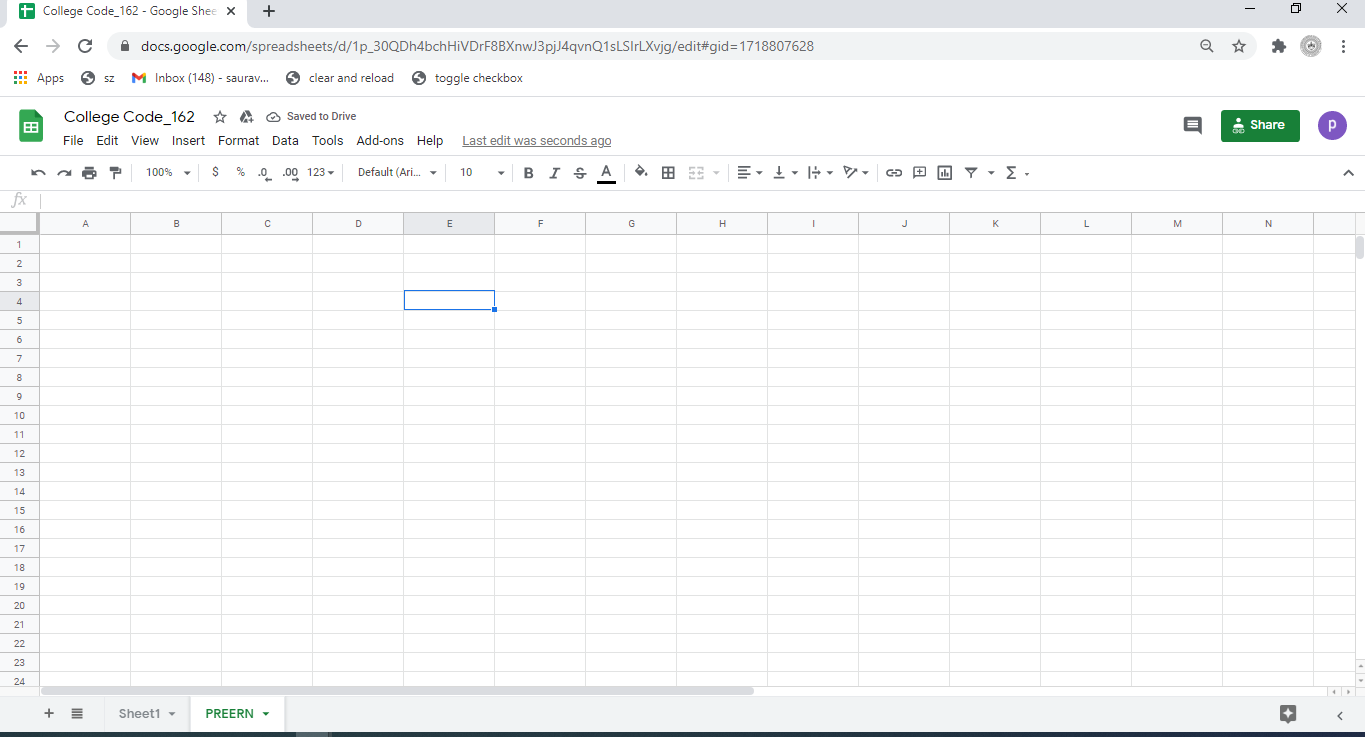
Task: Star the College Code_162 document
Action: (220, 117)
